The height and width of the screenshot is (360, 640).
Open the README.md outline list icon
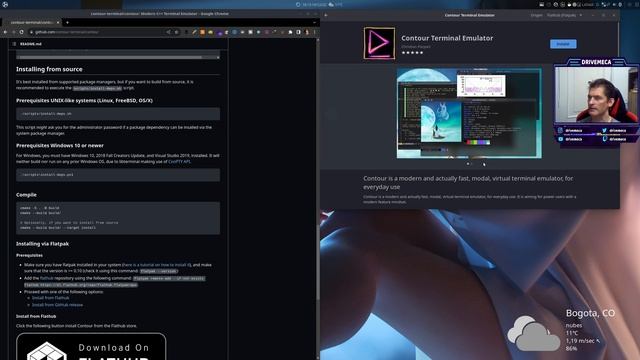(x=14, y=44)
